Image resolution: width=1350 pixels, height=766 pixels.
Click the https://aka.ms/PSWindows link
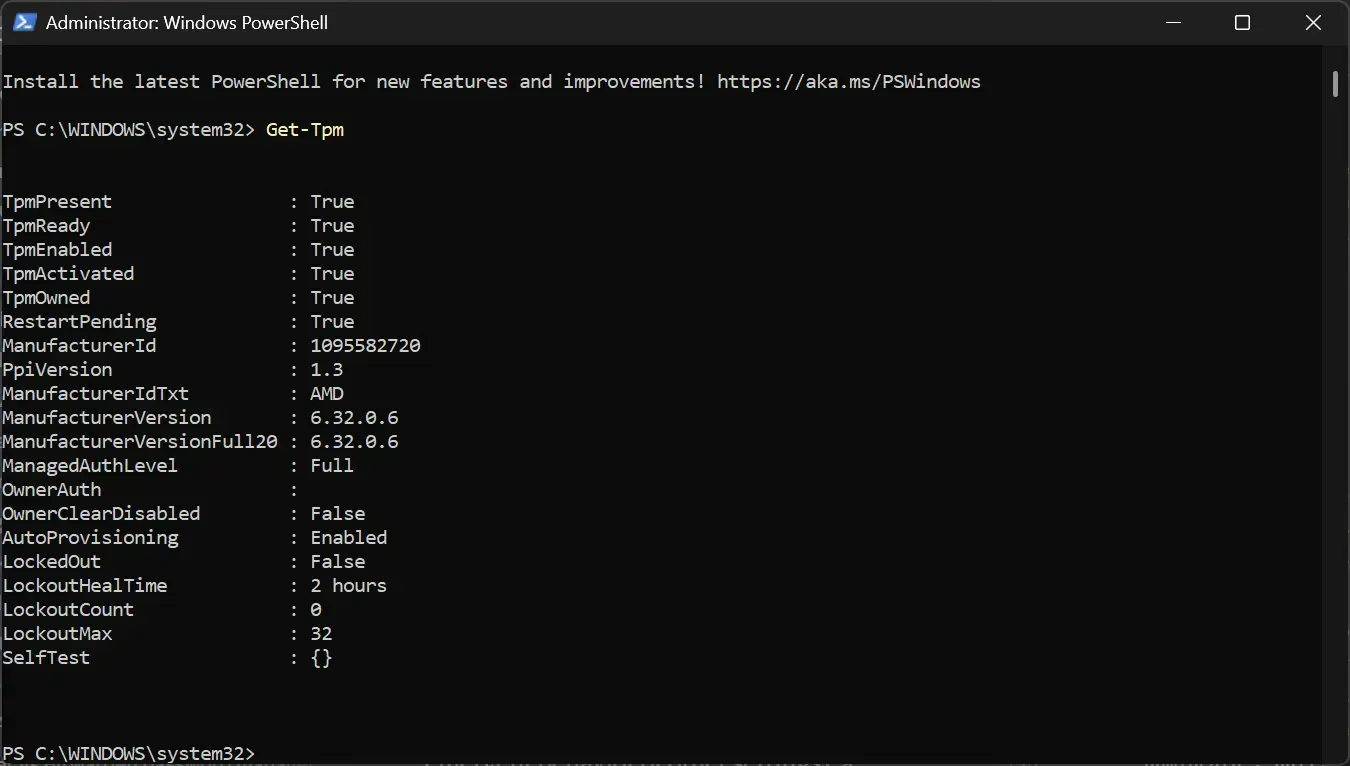[849, 82]
